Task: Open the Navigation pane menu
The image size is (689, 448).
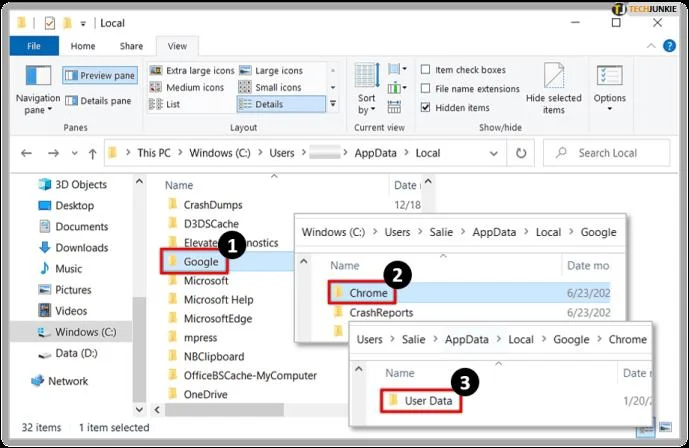Action: click(x=38, y=90)
